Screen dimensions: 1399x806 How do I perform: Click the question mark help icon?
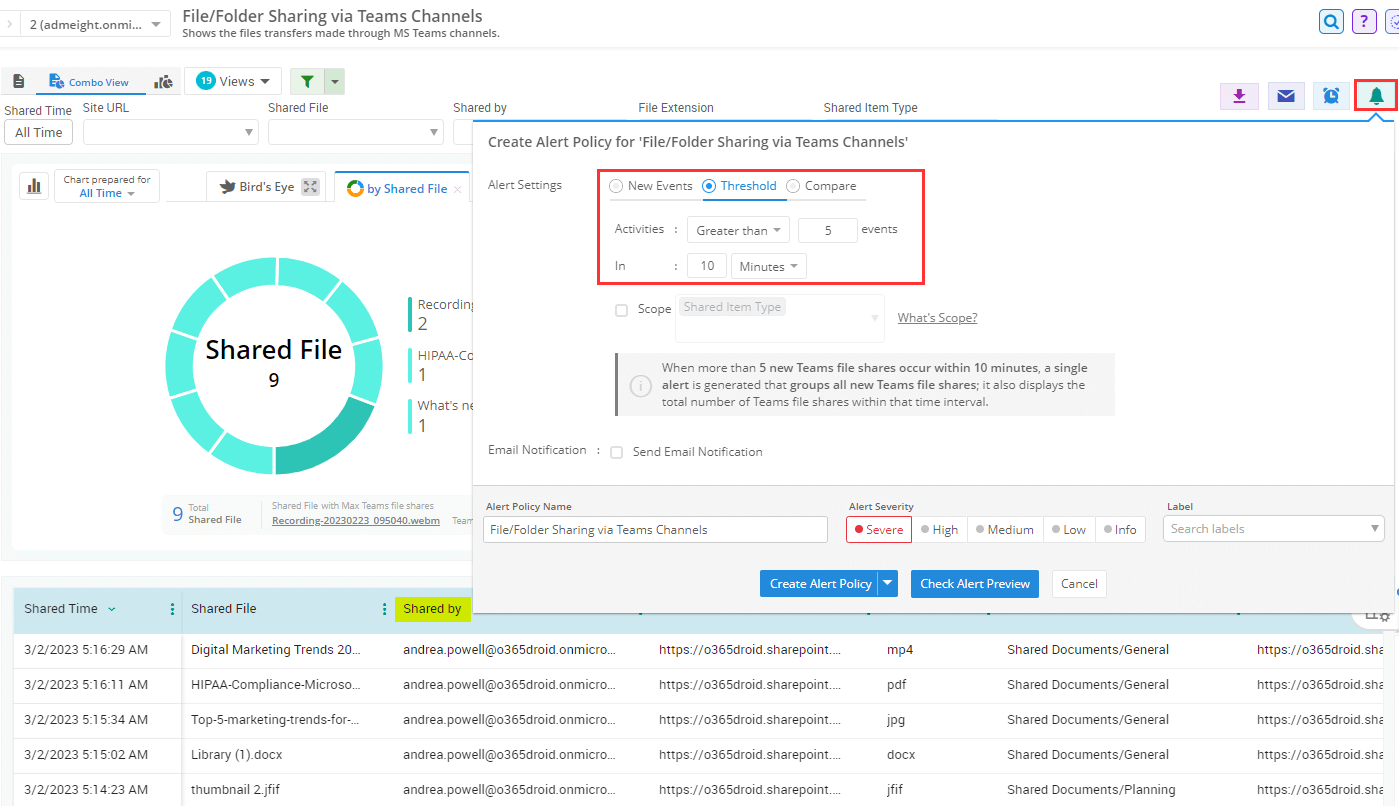[1363, 21]
